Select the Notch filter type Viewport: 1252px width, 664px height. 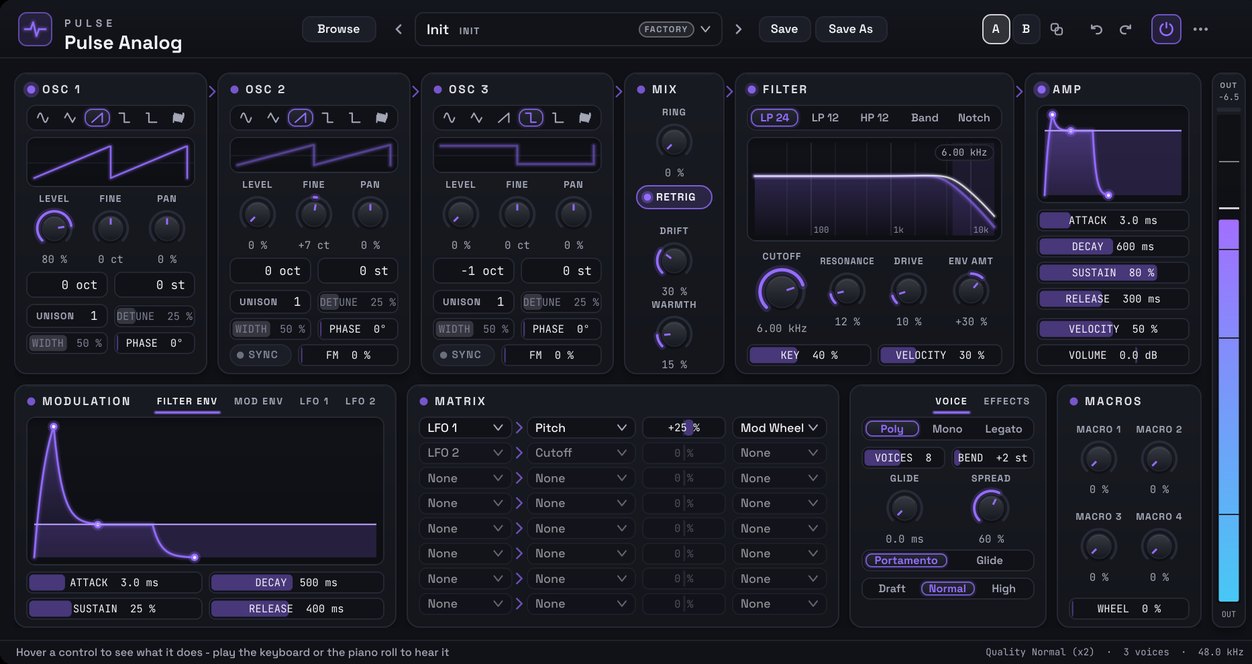pyautogui.click(x=974, y=118)
